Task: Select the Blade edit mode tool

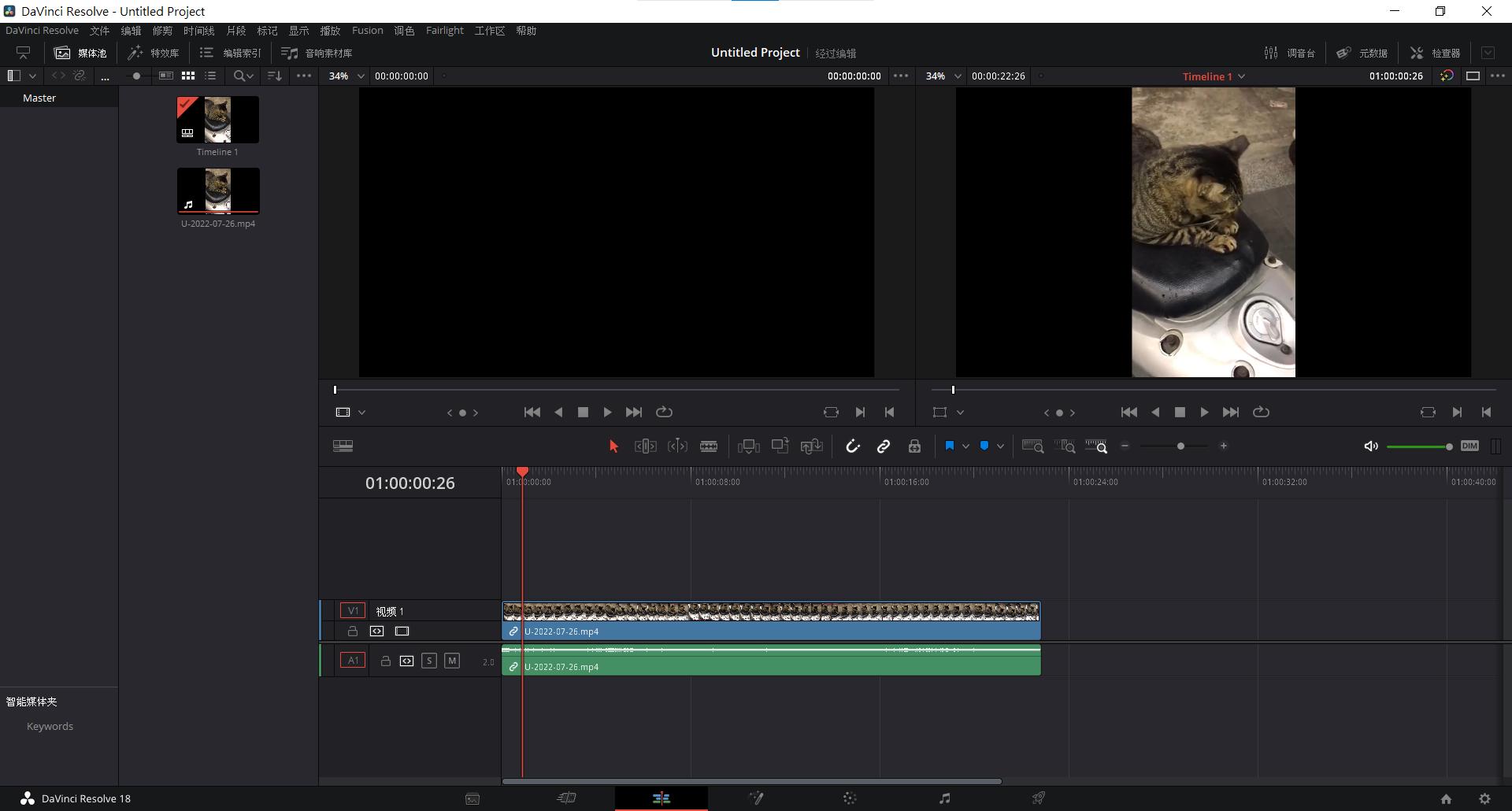Action: pos(708,446)
